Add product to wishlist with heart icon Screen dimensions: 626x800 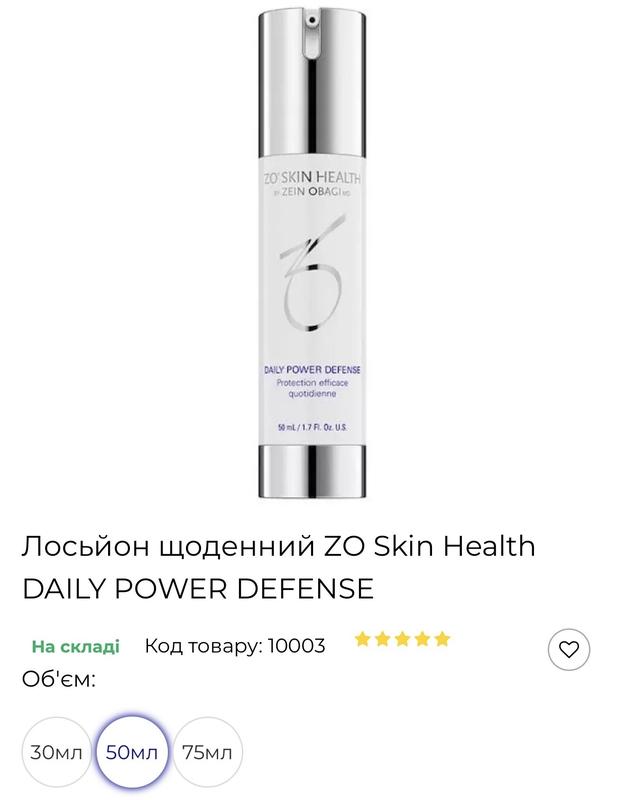point(569,649)
